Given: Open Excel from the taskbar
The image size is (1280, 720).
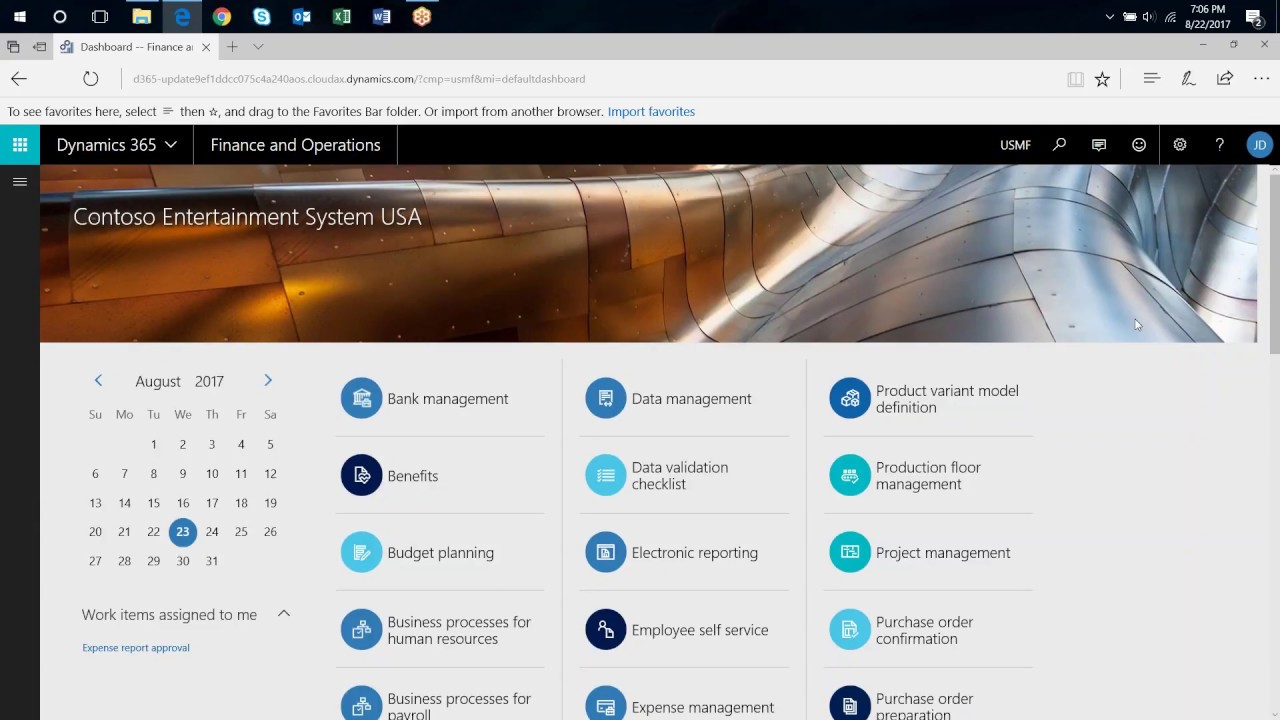Looking at the screenshot, I should (341, 16).
